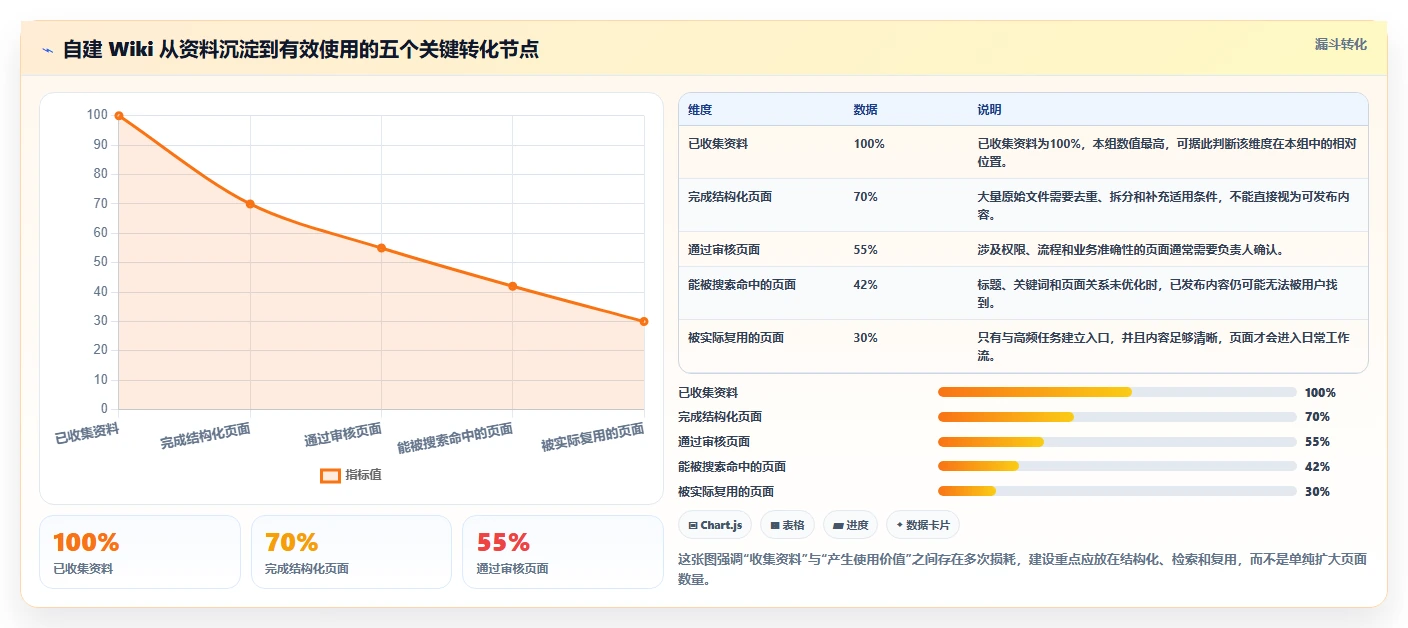The height and width of the screenshot is (628, 1408).
Task: Click the 已收集资料 label beside its progress bar
Action: pos(708,393)
